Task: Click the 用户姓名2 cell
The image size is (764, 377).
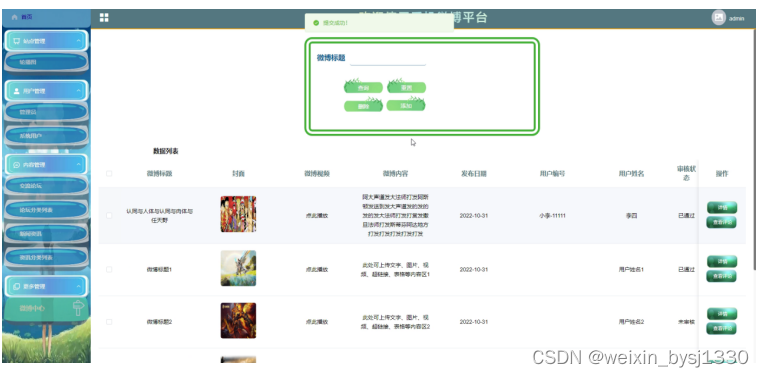Action: coord(631,322)
